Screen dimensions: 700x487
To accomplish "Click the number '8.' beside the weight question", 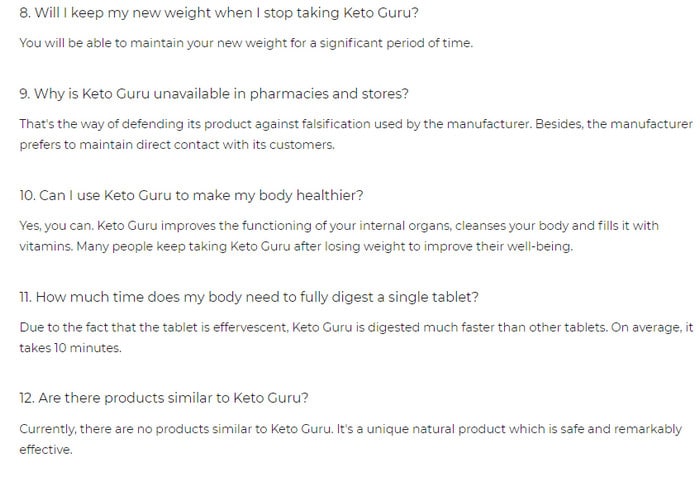I will (25, 12).
